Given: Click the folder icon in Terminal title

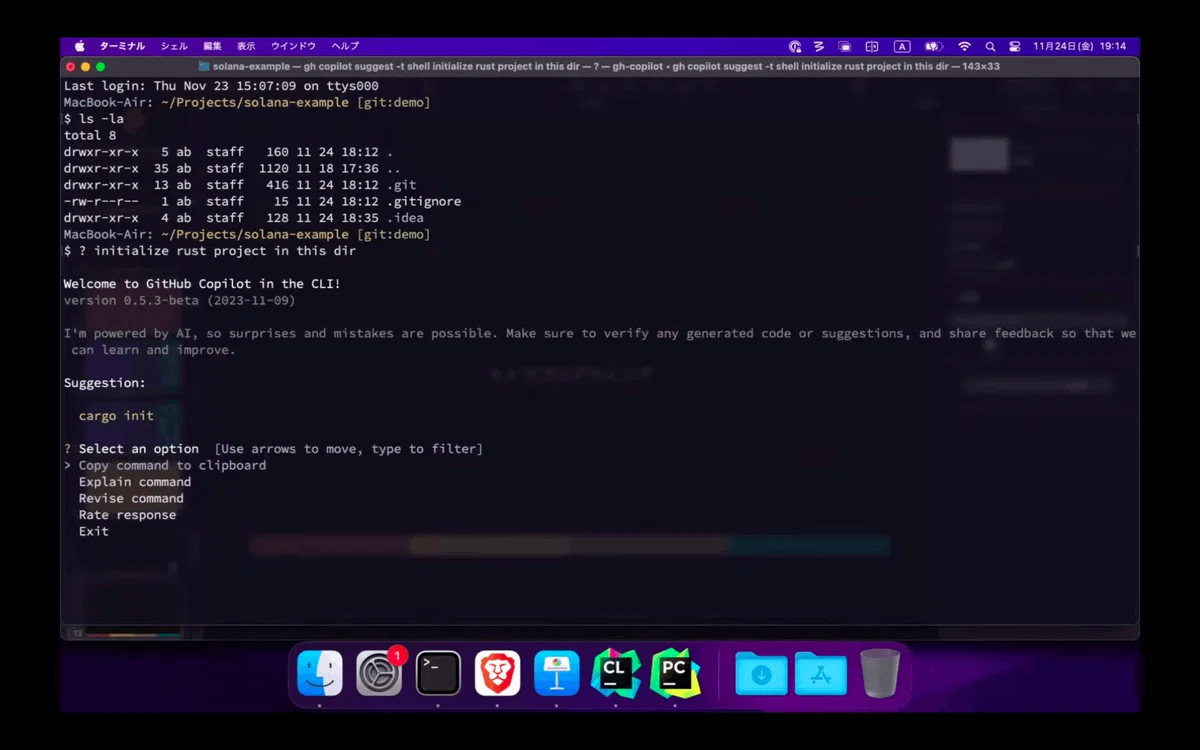Looking at the screenshot, I should click(x=204, y=66).
